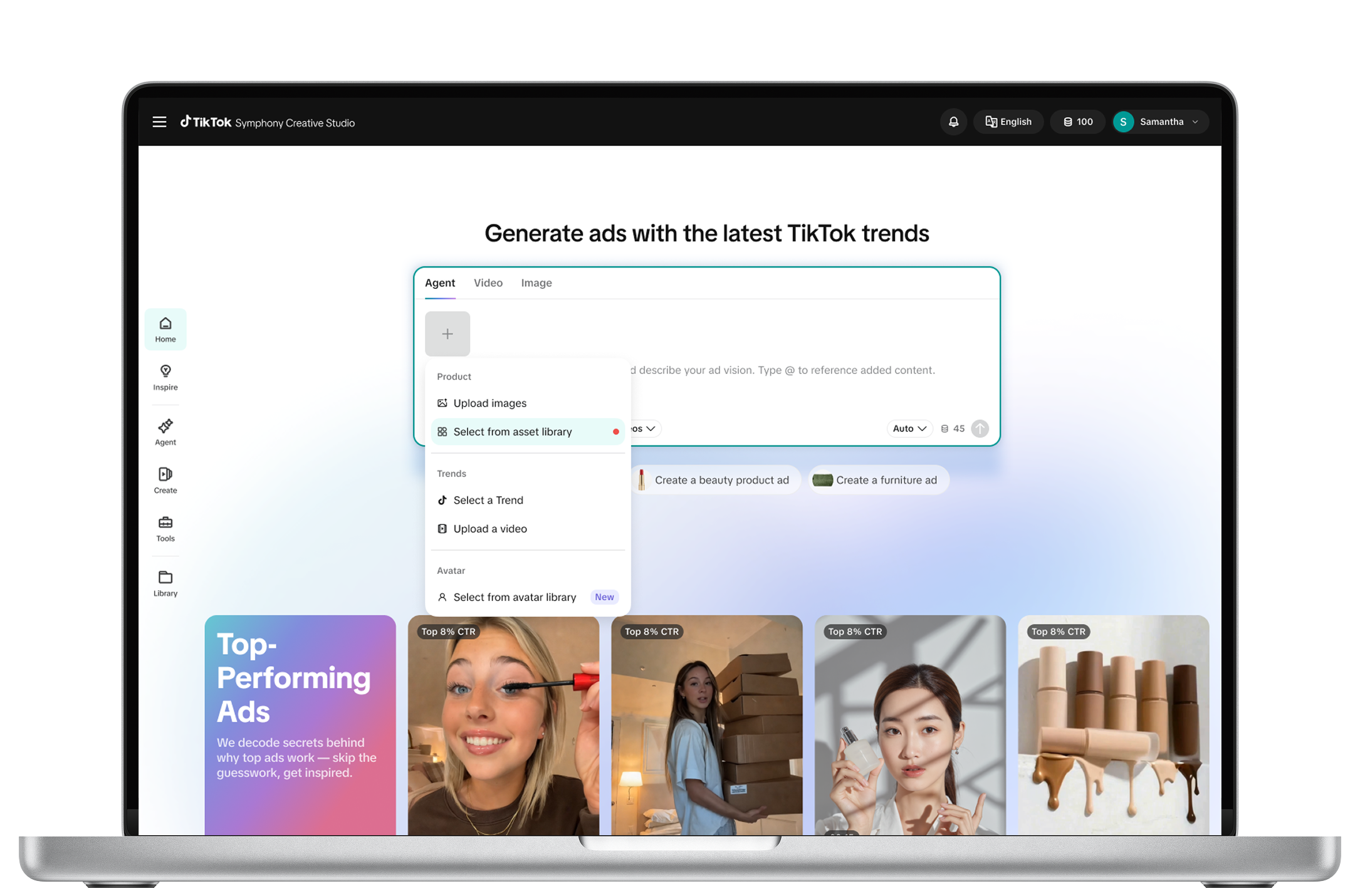This screenshot has height=896, width=1360.
Task: Choose Select from asset library
Action: pyautogui.click(x=528, y=432)
